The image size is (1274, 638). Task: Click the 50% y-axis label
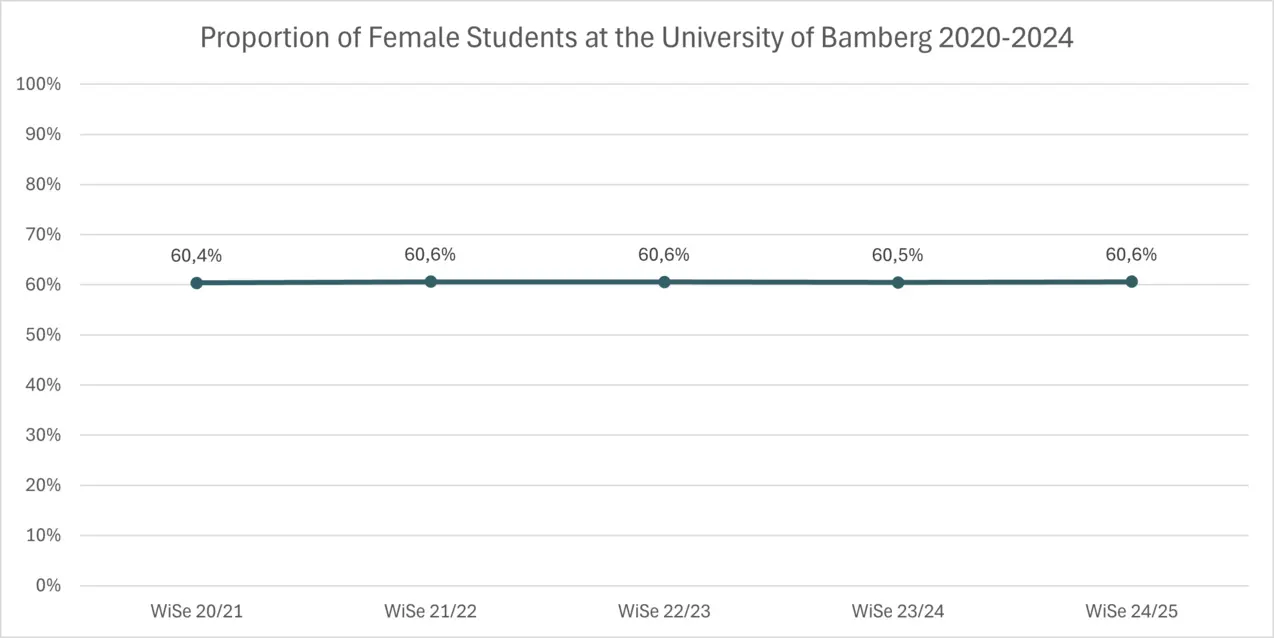[x=42, y=335]
